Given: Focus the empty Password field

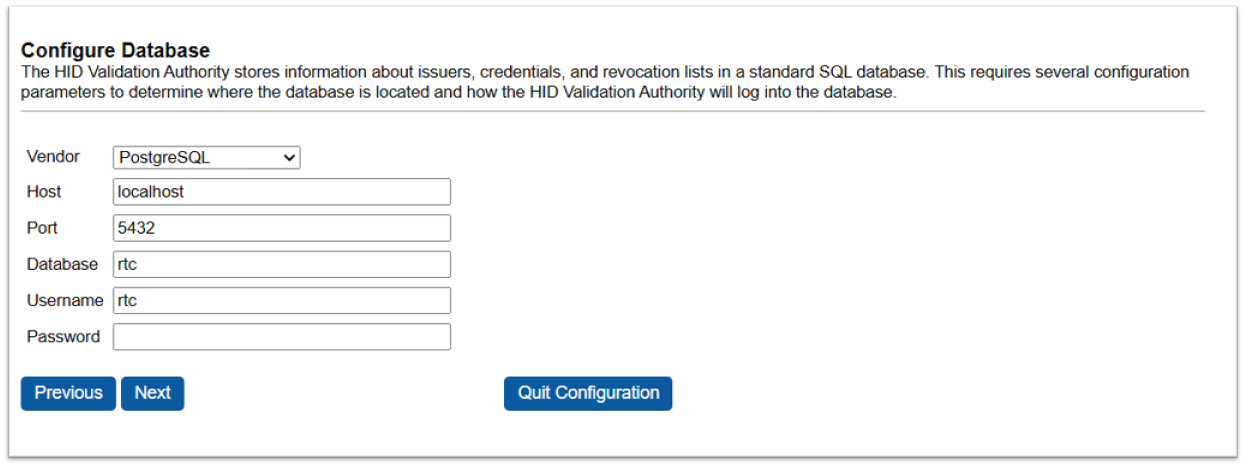Looking at the screenshot, I should 281,337.
